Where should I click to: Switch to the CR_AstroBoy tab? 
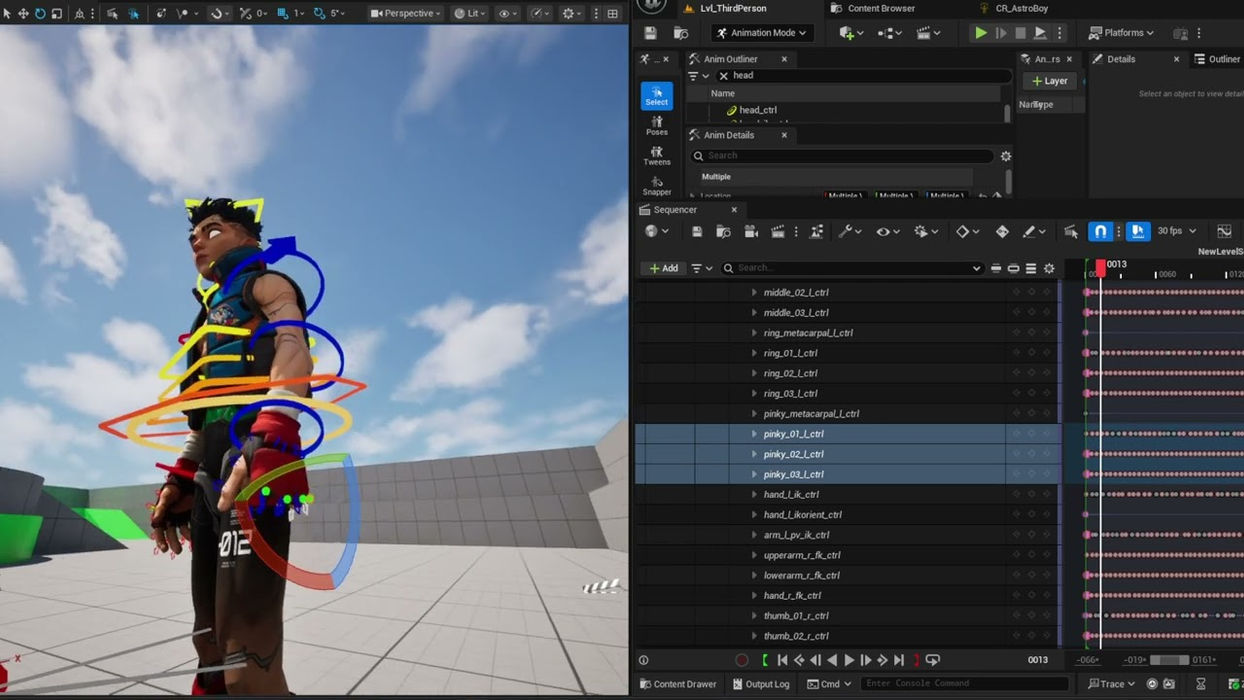pyautogui.click(x=1020, y=8)
